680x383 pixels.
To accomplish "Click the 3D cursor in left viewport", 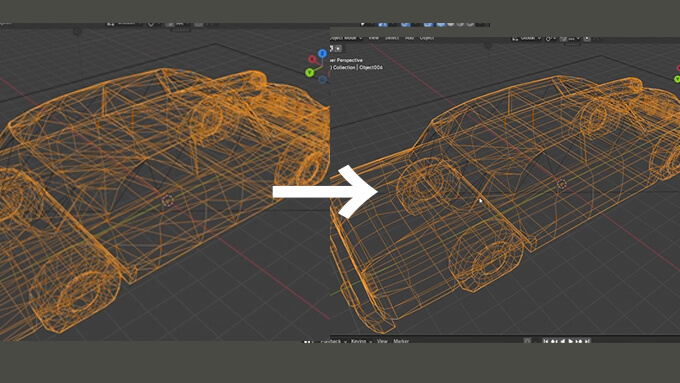I will coord(167,200).
